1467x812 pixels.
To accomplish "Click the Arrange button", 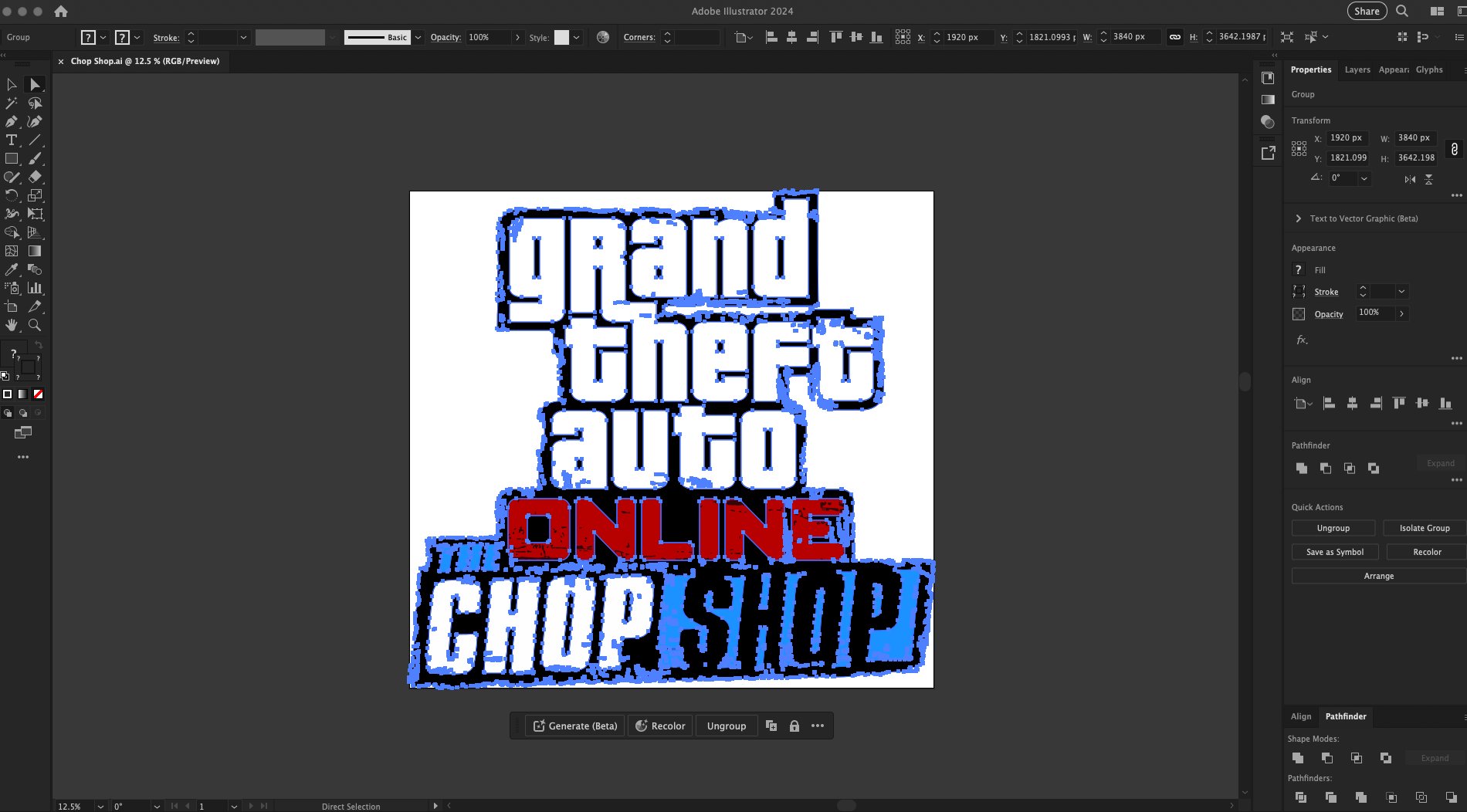I will pos(1379,576).
